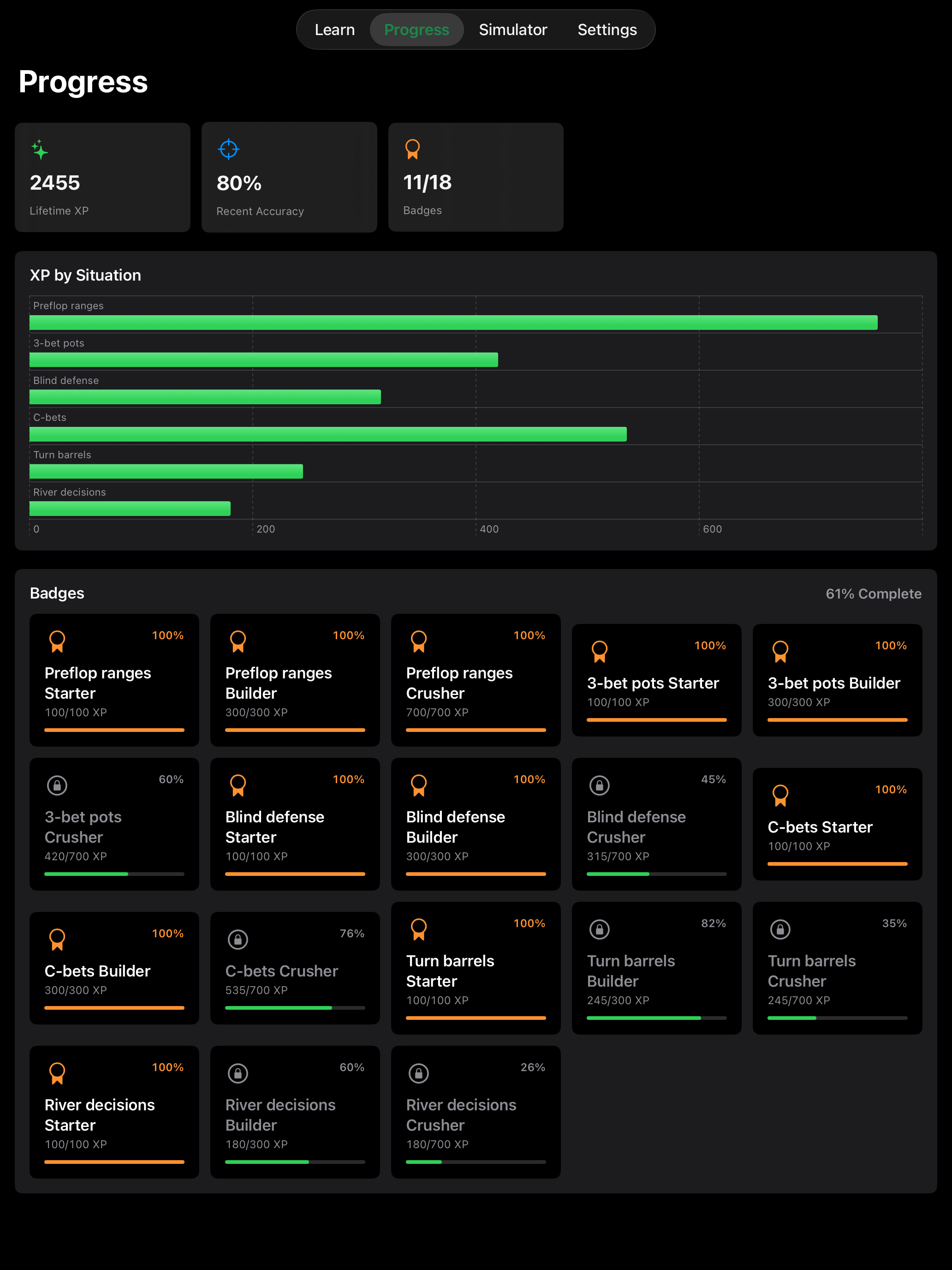Click the '11/18' badges count
Image resolution: width=952 pixels, height=1270 pixels.
click(428, 183)
